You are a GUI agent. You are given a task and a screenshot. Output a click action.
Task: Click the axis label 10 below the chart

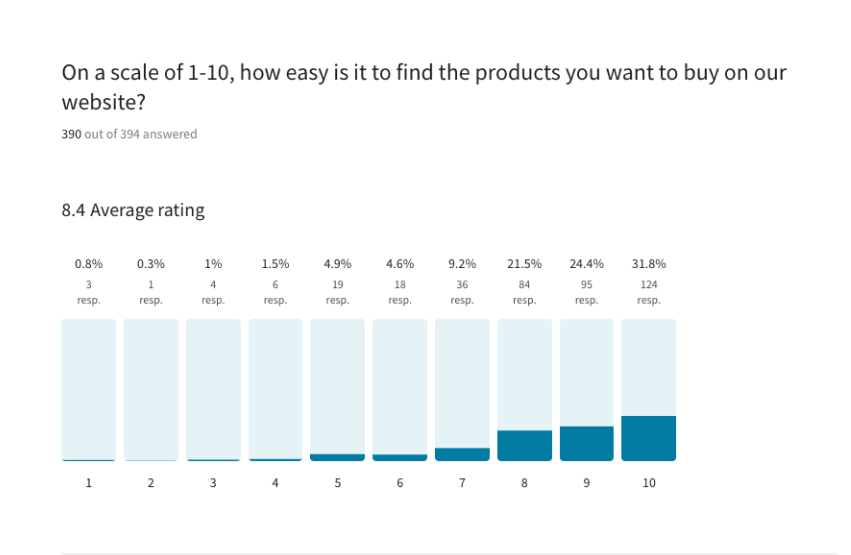pyautogui.click(x=649, y=483)
